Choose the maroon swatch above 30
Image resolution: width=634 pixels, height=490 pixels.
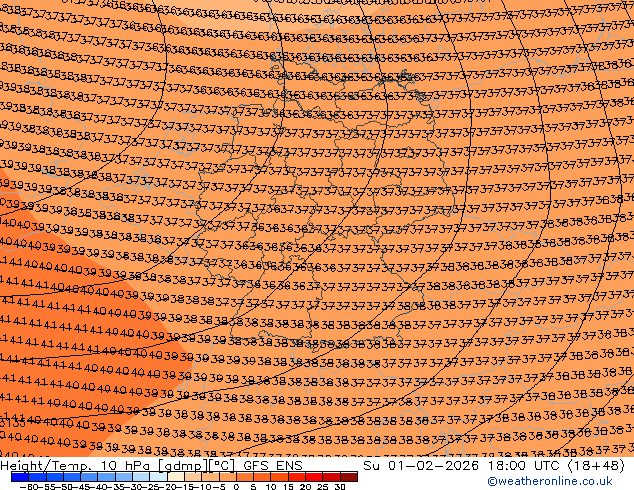[x=349, y=477]
